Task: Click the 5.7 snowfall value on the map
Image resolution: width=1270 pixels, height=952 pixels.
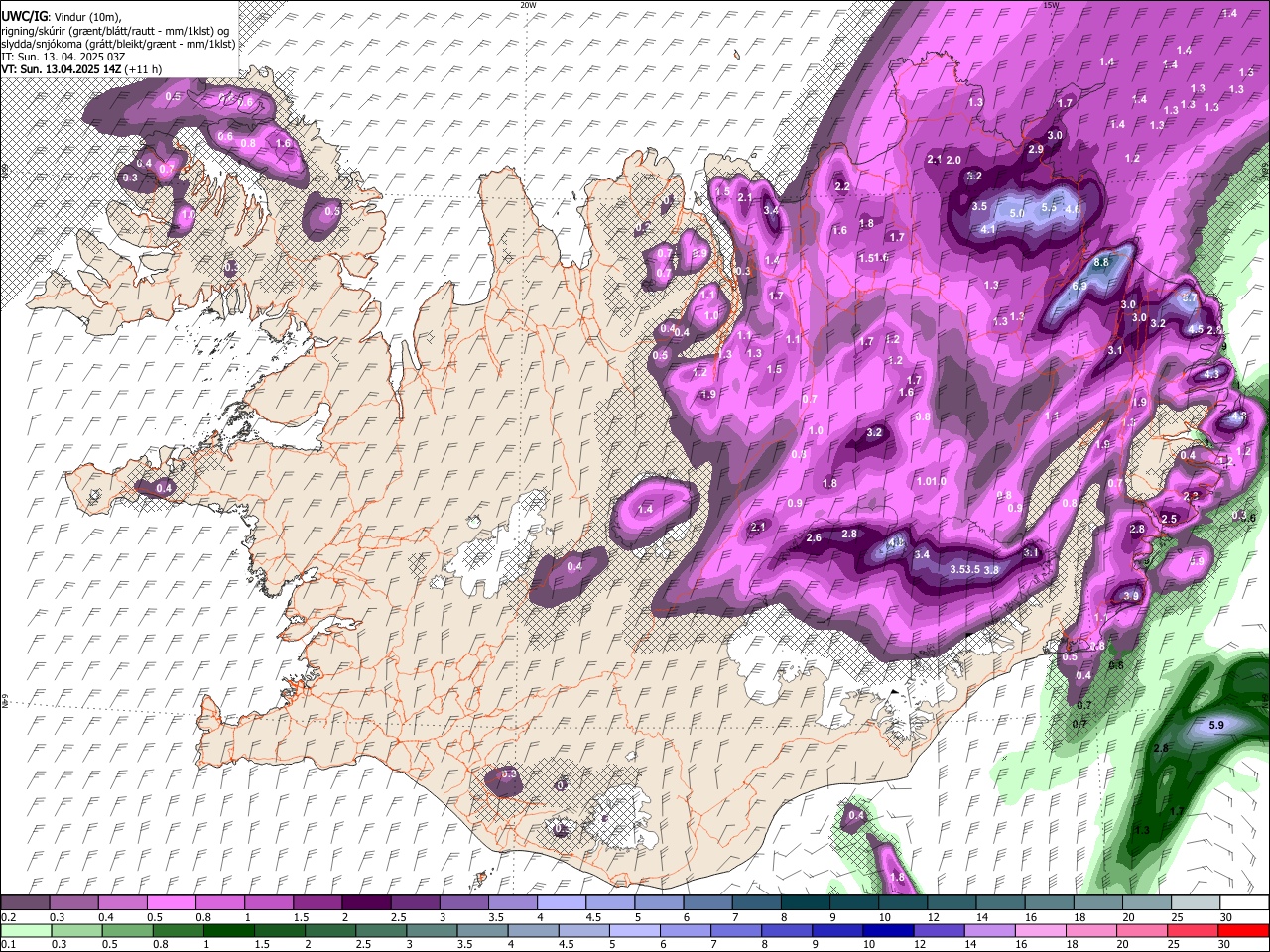Action: 1191,297
